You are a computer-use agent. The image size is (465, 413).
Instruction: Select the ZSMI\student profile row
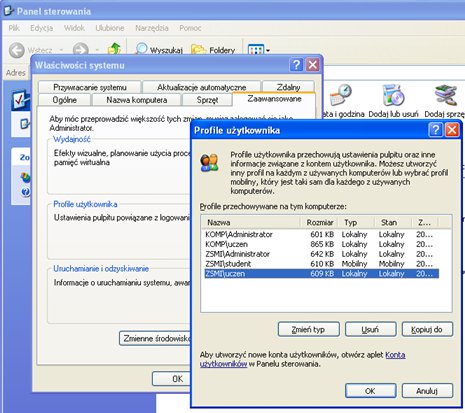point(321,264)
